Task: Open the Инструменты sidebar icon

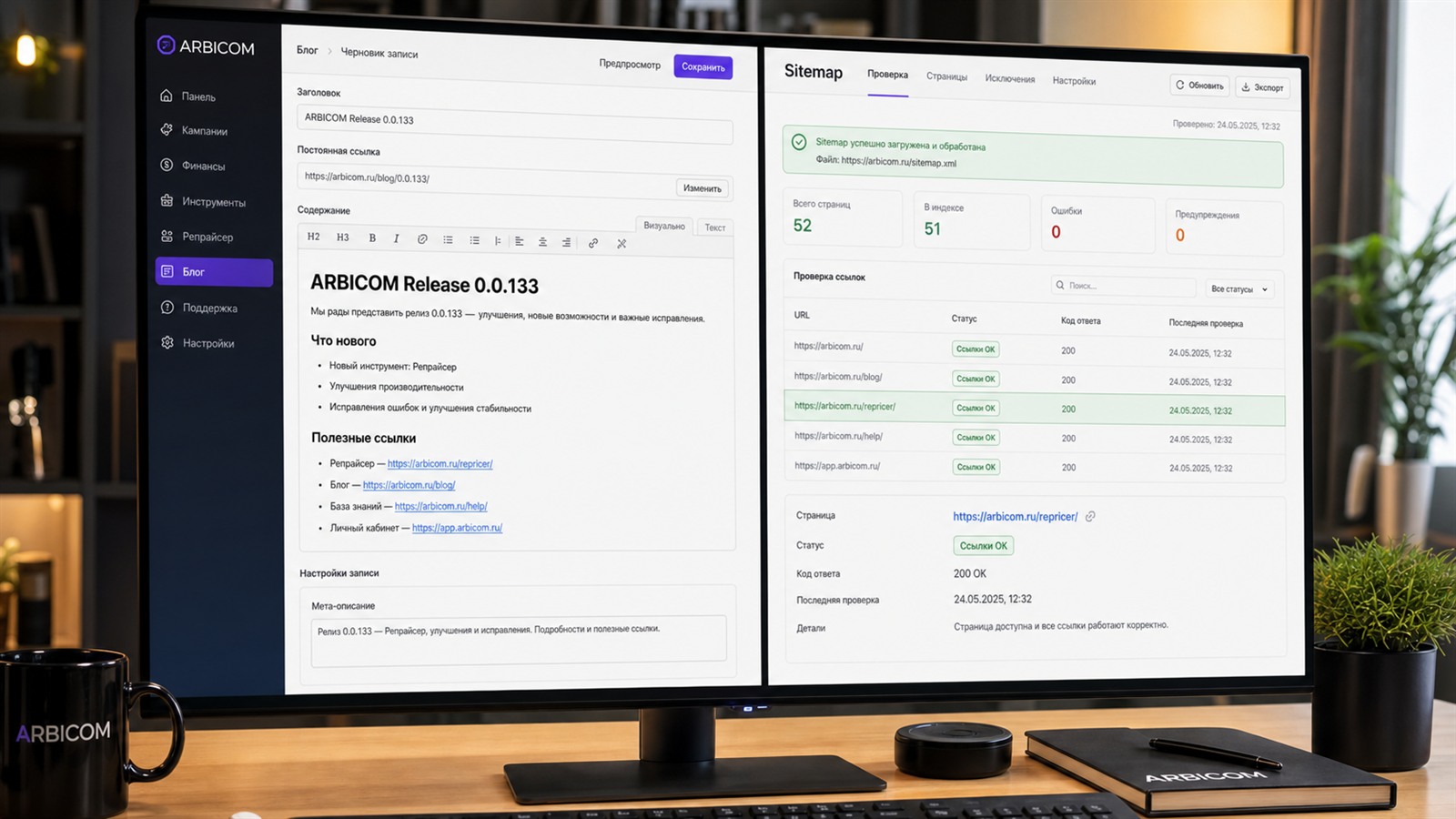Action: pyautogui.click(x=167, y=200)
